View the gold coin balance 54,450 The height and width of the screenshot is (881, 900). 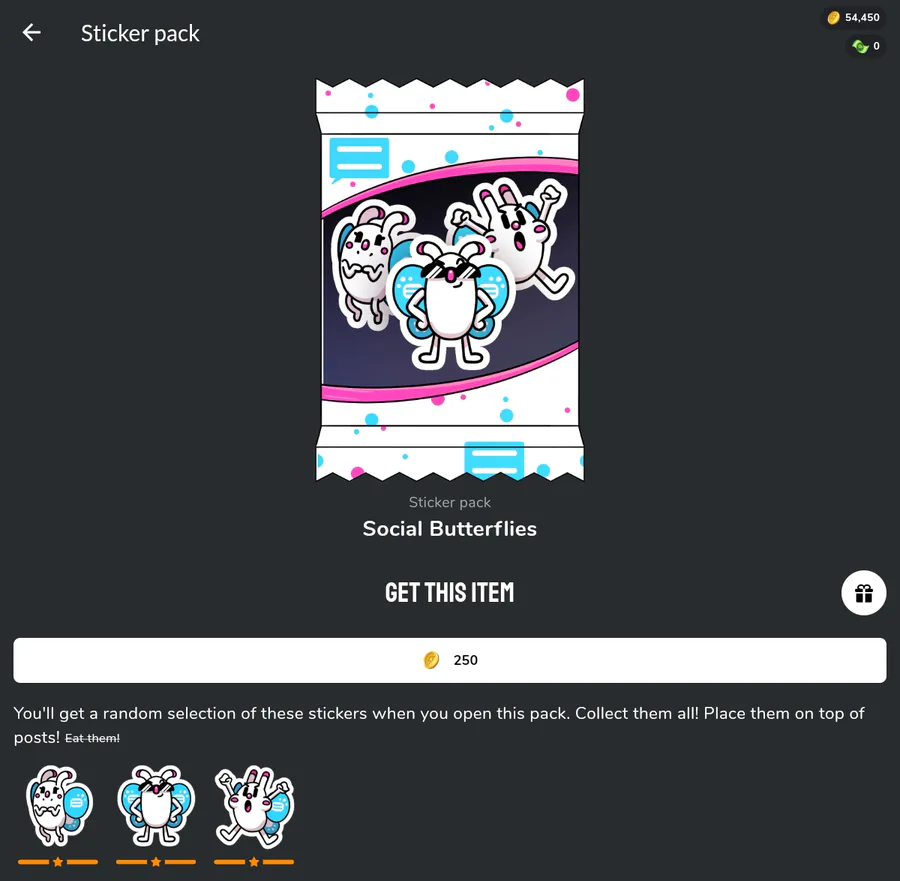click(x=854, y=18)
